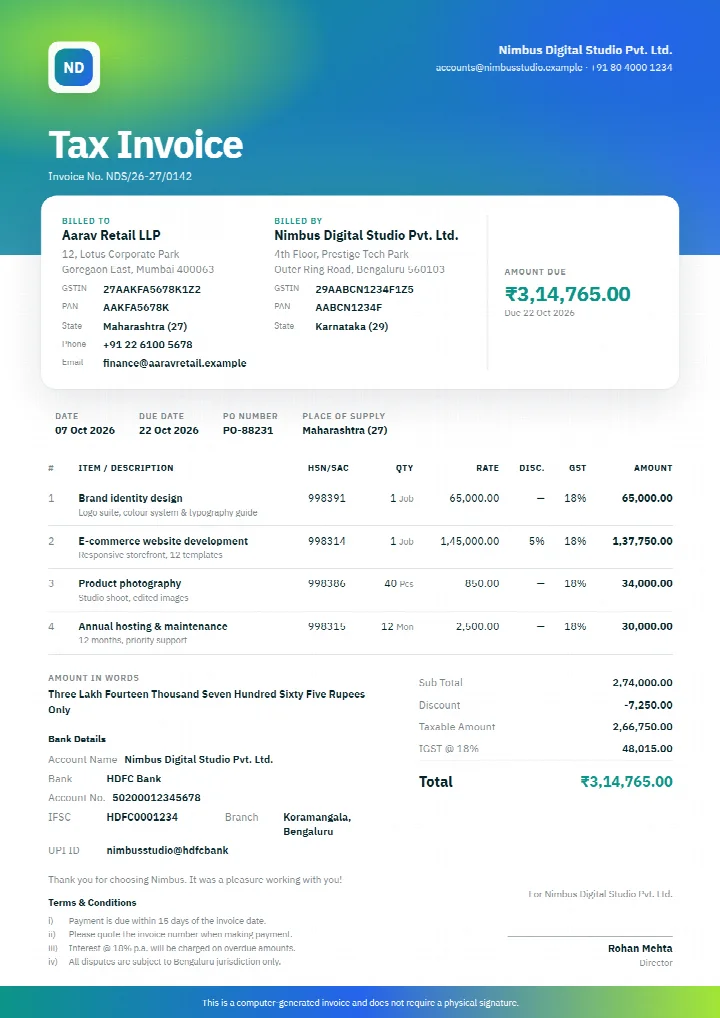720x1018 pixels.
Task: Select the Annual hosting & maintenance item
Action: [x=153, y=627]
